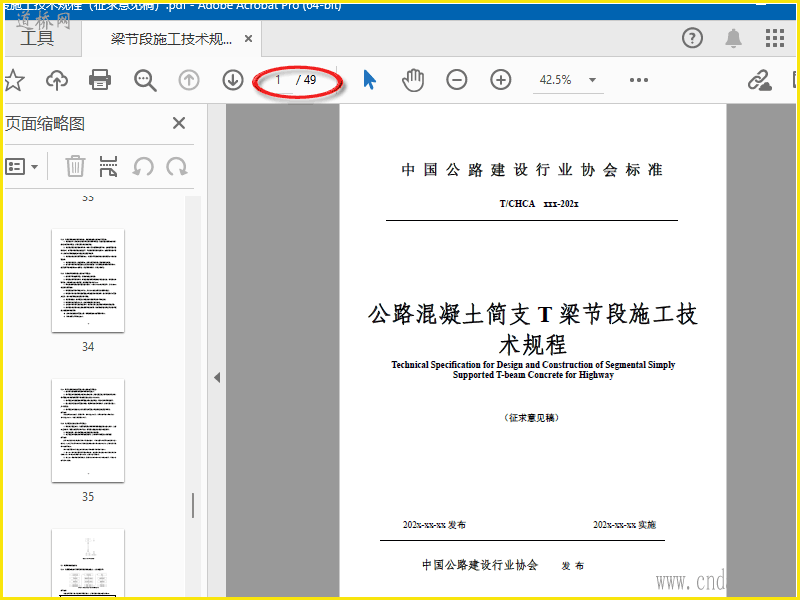Click the (征求意见稿) label
Screen dimensions: 800x600
[x=531, y=418]
